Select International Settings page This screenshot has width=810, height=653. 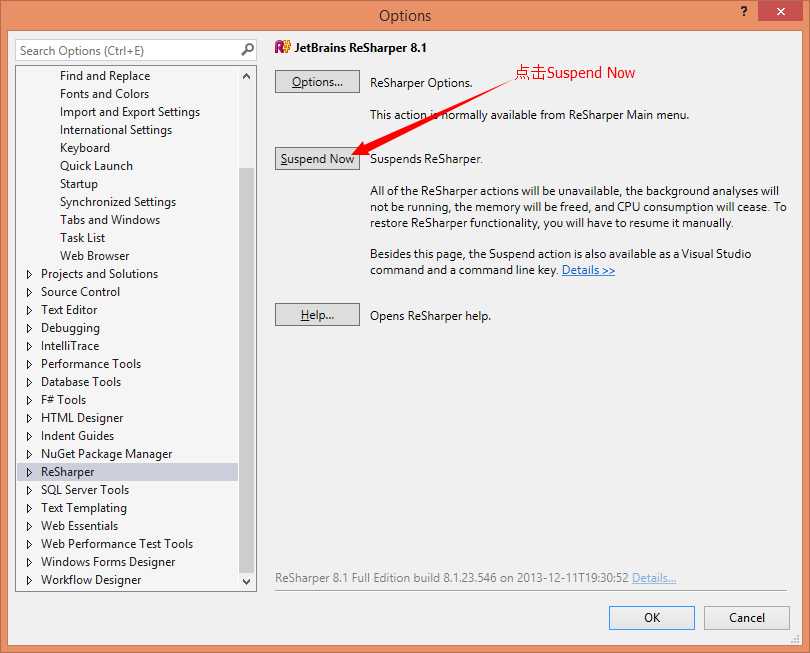click(116, 130)
